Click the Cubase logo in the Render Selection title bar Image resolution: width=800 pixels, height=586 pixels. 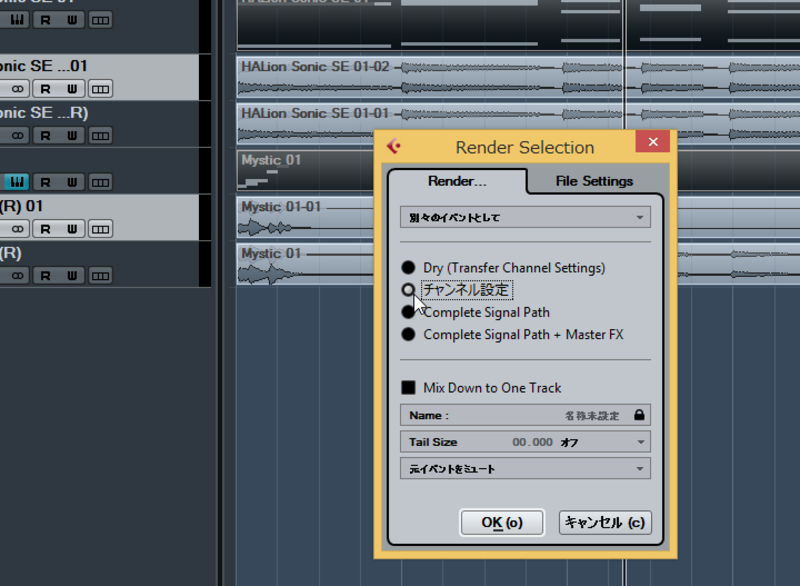point(393,146)
